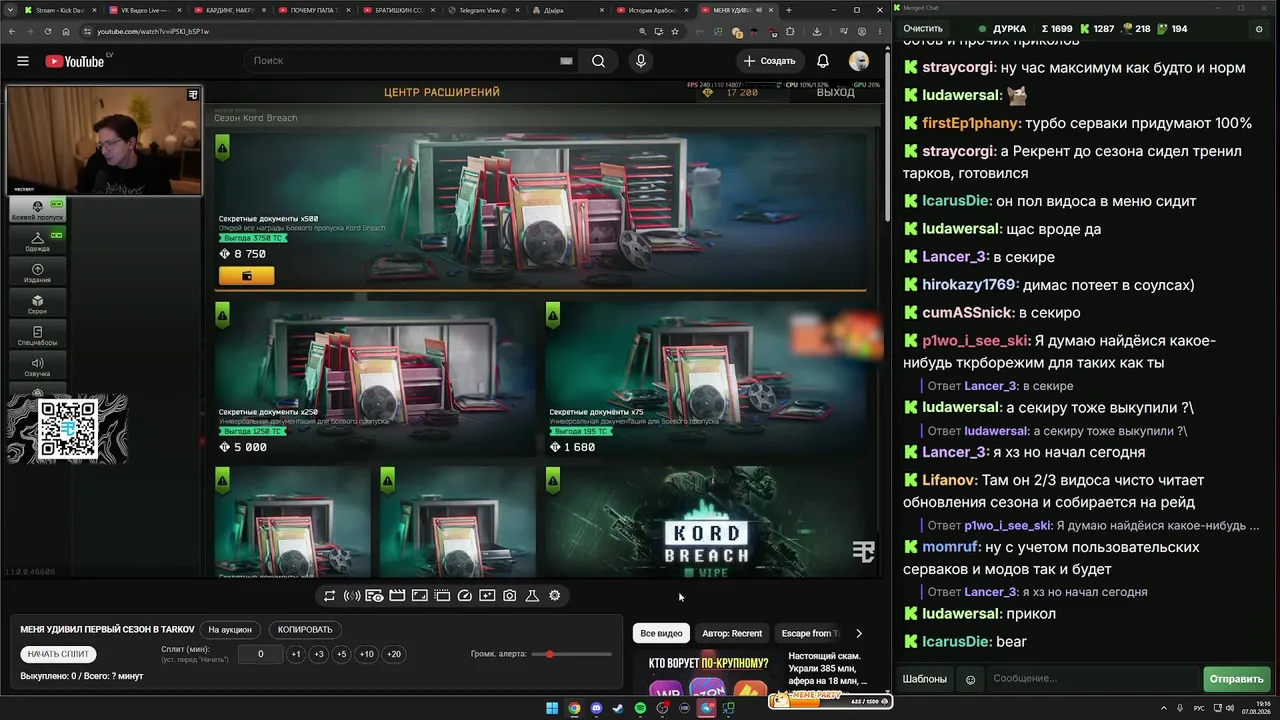
Task: Select the Автор: Recrent filter chip
Action: [732, 633]
